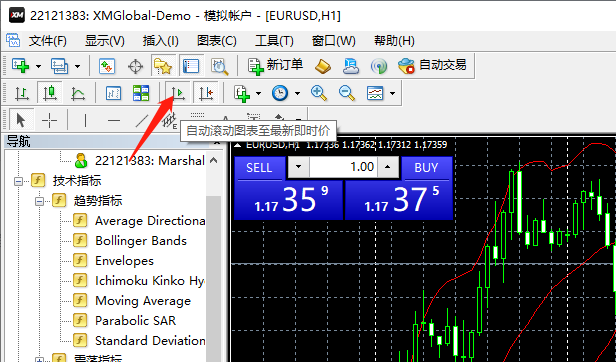Open the 文件(F) menu
The width and height of the screenshot is (616, 362).
click(x=48, y=41)
